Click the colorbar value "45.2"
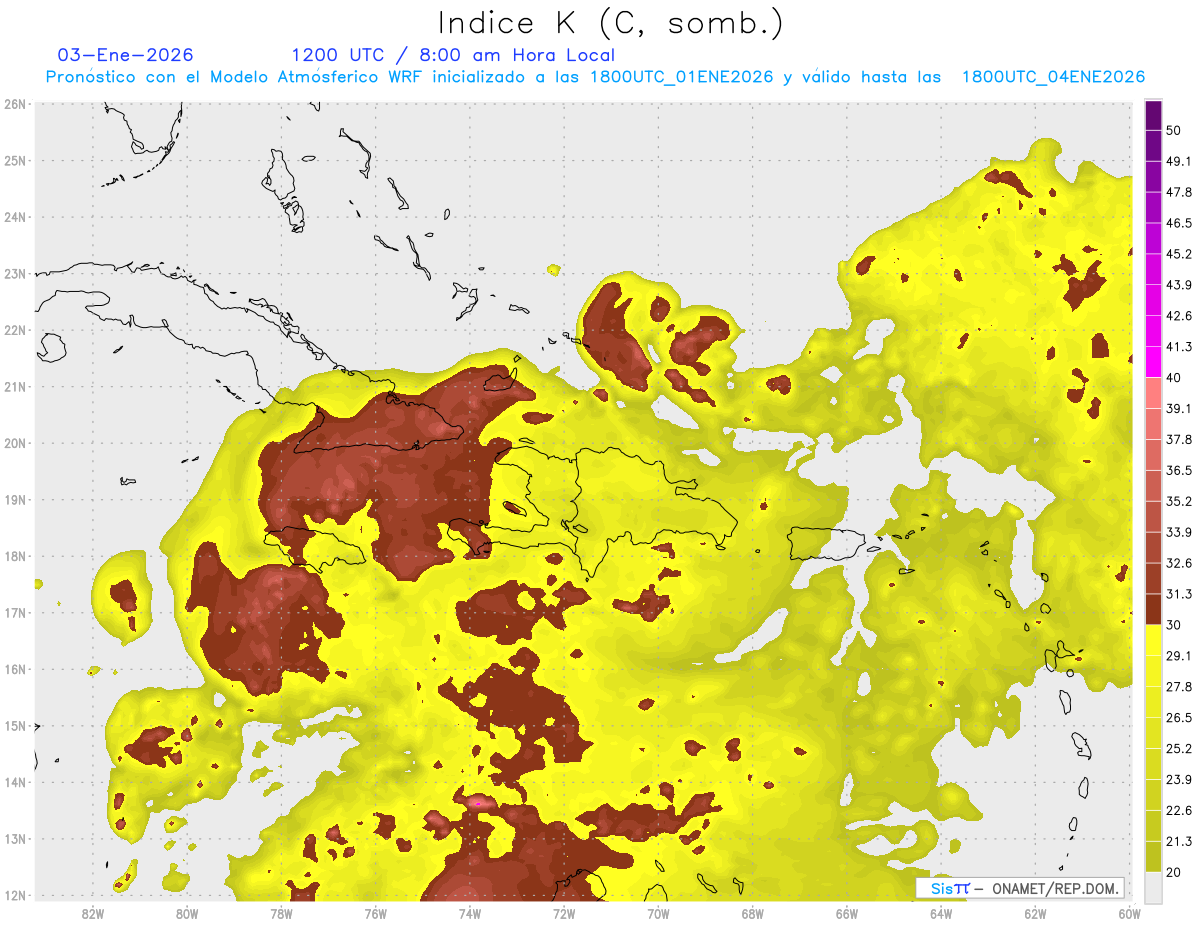1200x927 pixels. pos(1178,254)
